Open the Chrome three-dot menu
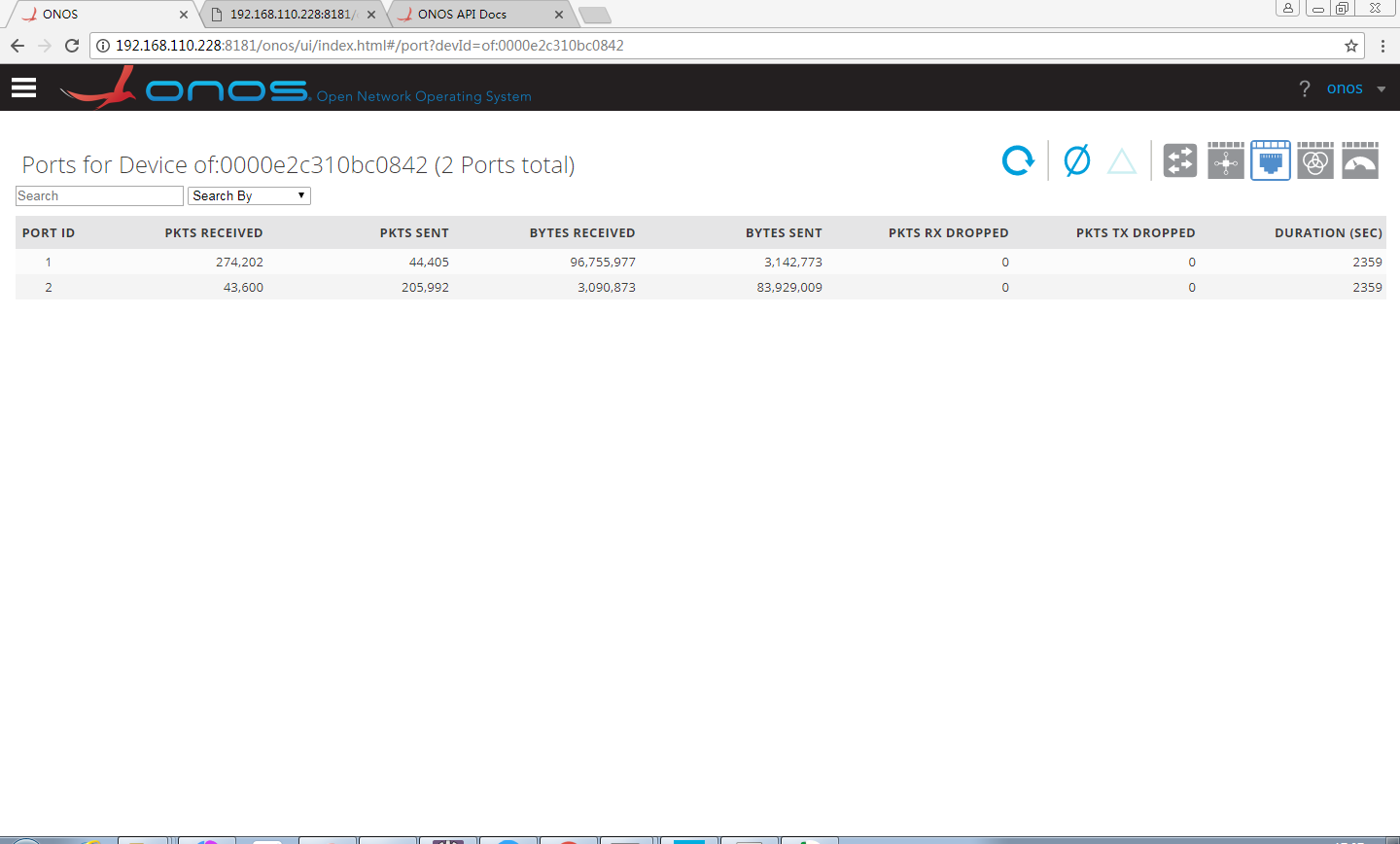 1382,46
